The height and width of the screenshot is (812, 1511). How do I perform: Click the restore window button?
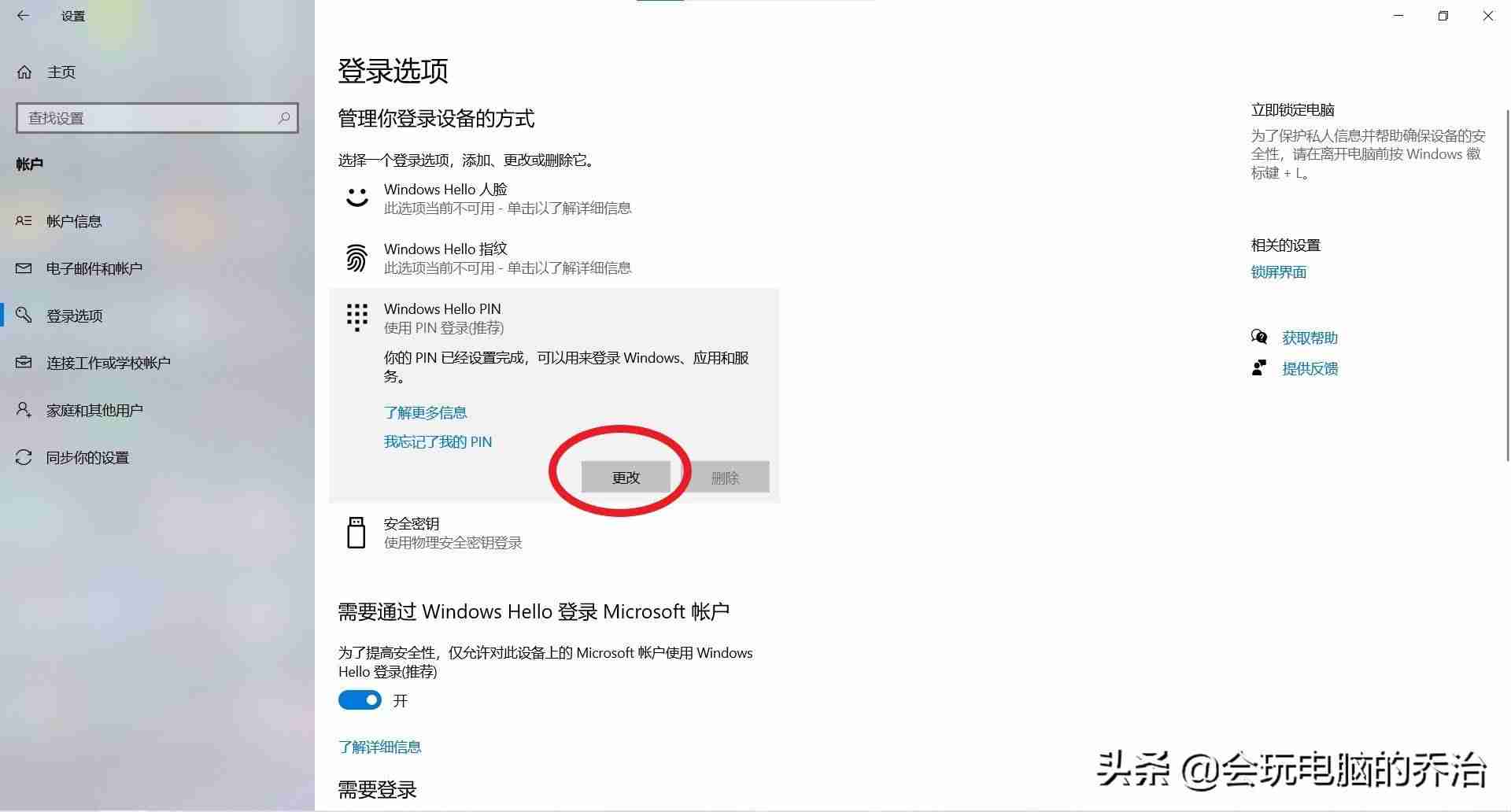pyautogui.click(x=1443, y=16)
